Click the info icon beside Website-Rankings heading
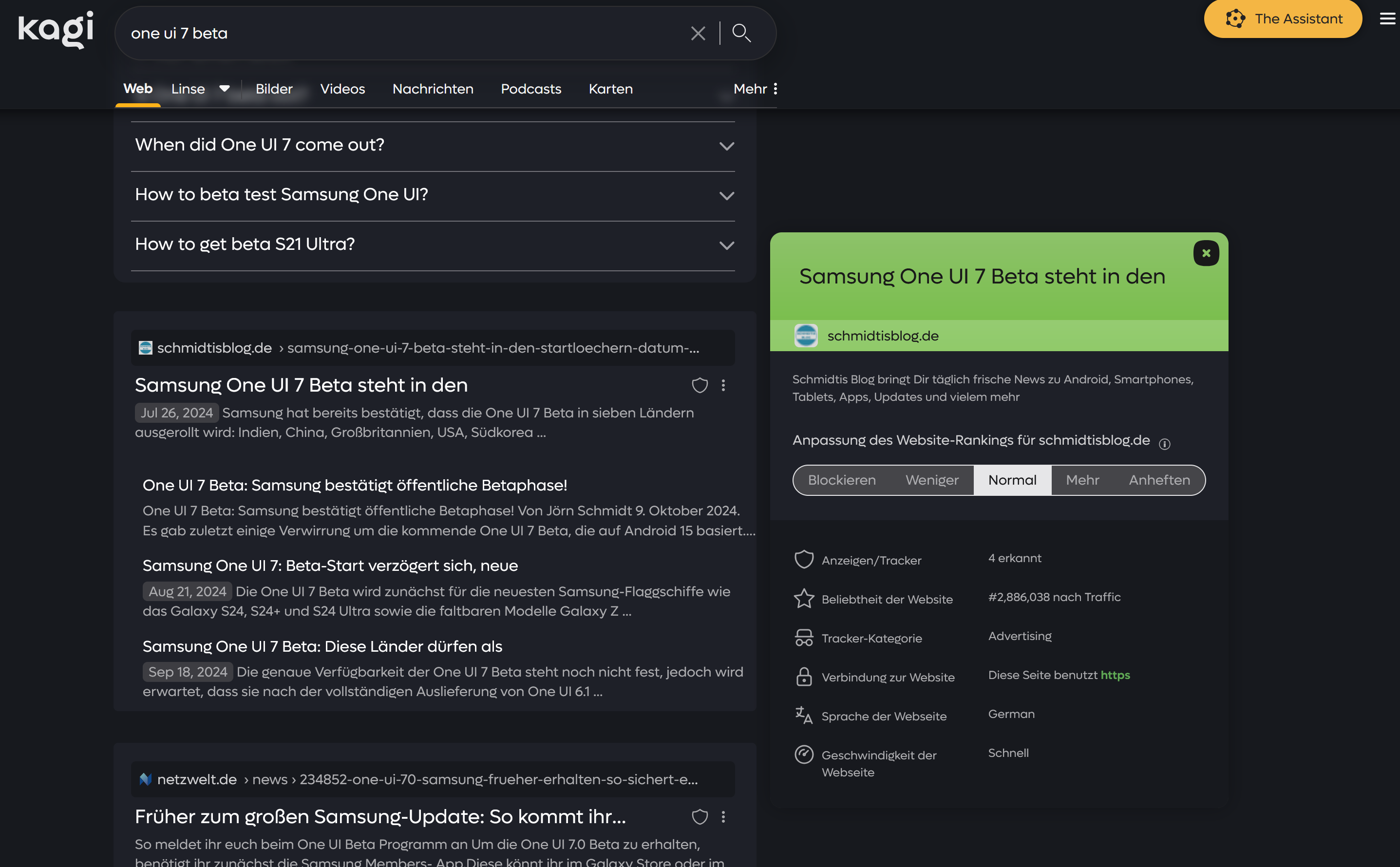The image size is (1400, 867). [x=1164, y=444]
